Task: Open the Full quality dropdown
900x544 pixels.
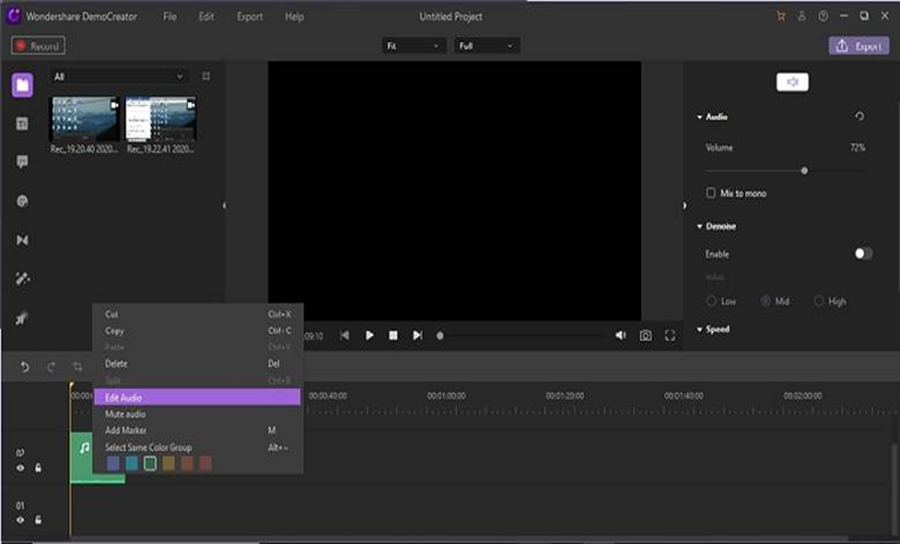Action: 486,46
